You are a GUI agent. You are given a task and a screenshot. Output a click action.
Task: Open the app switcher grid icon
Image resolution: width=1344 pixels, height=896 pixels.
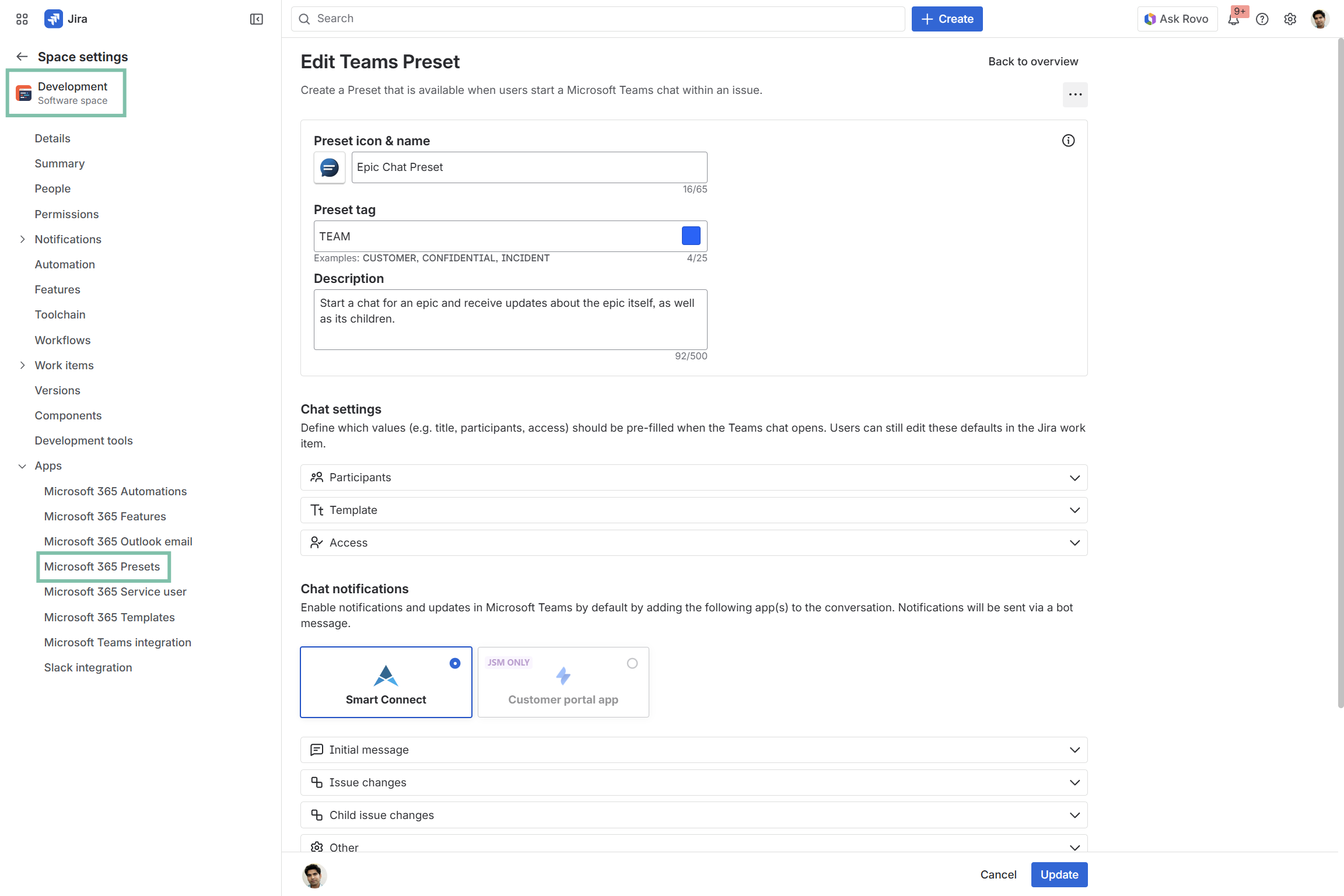[x=22, y=19]
